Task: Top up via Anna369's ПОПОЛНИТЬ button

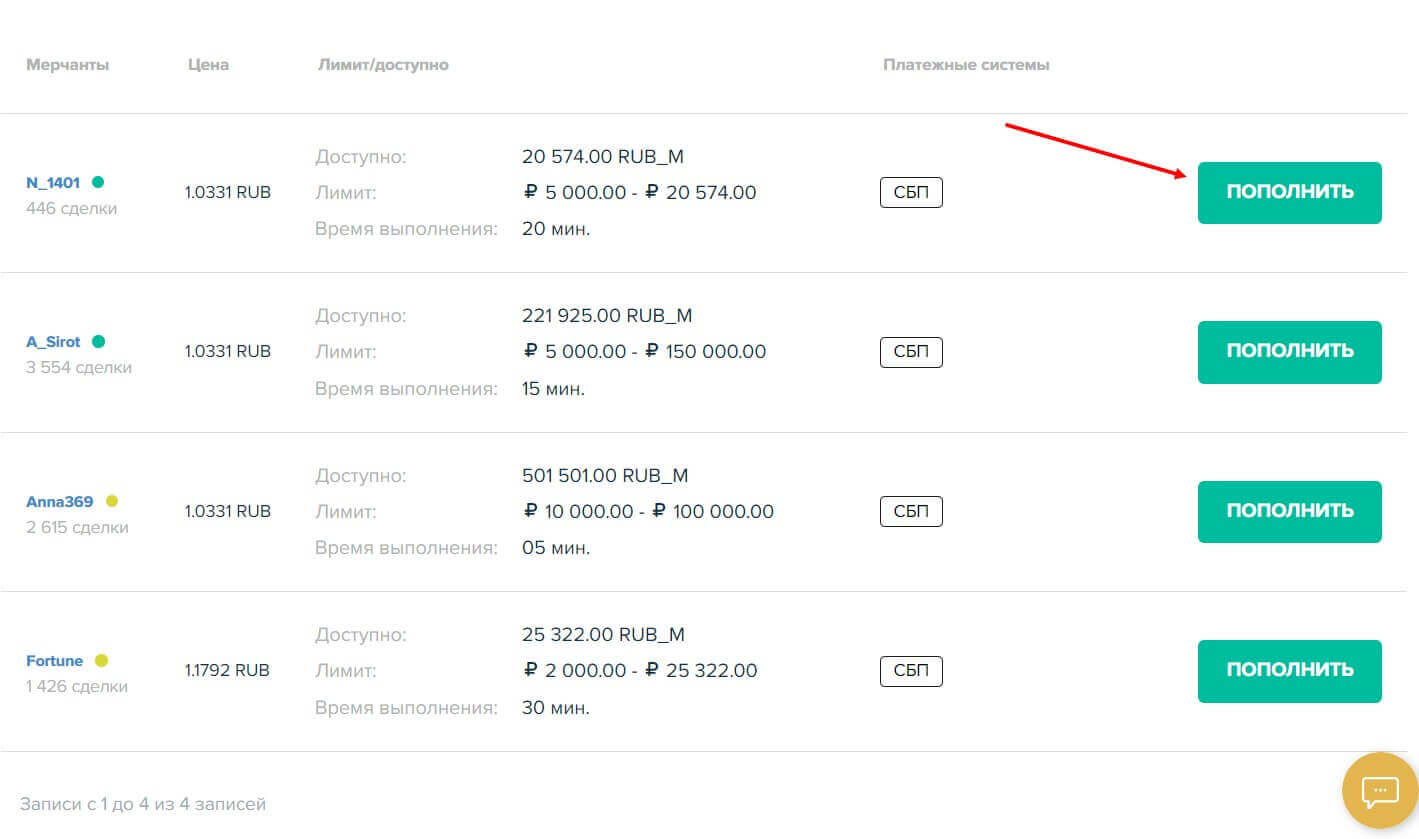Action: tap(1289, 511)
